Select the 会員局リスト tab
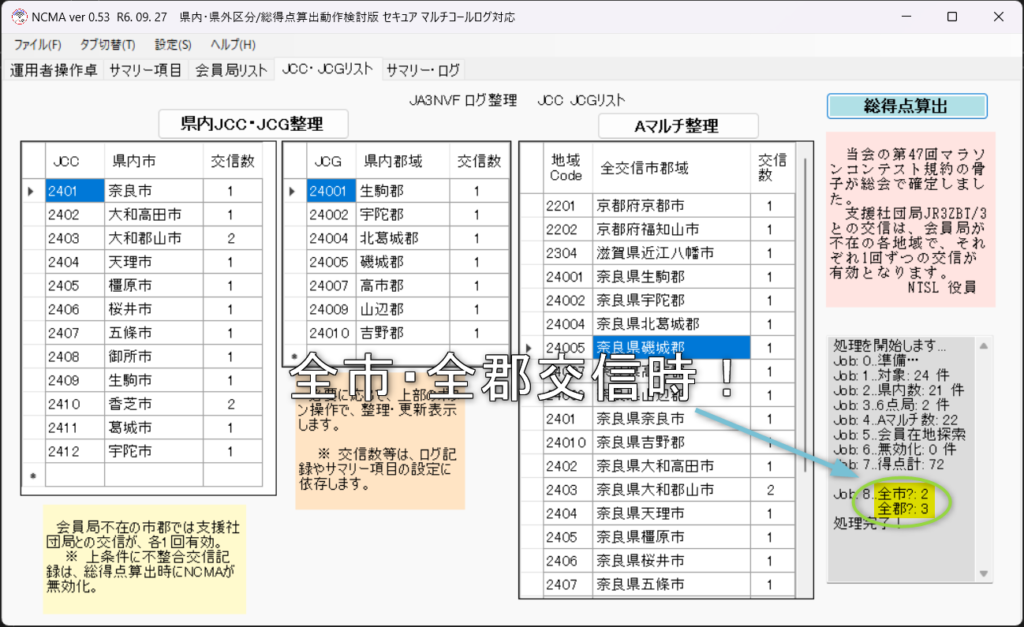The width and height of the screenshot is (1024, 627). tap(232, 70)
